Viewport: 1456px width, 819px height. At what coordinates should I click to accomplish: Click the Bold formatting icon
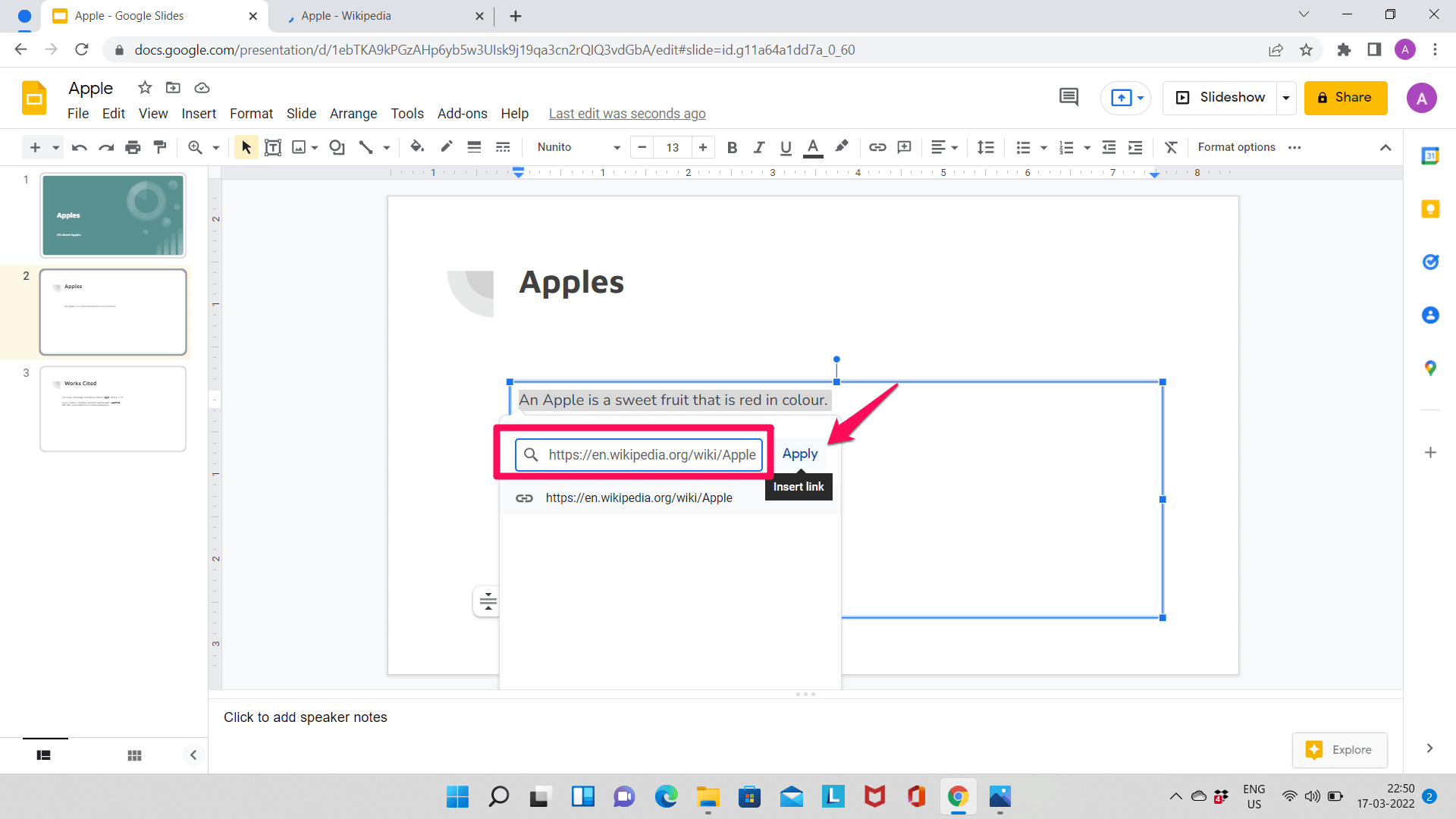[x=732, y=147]
